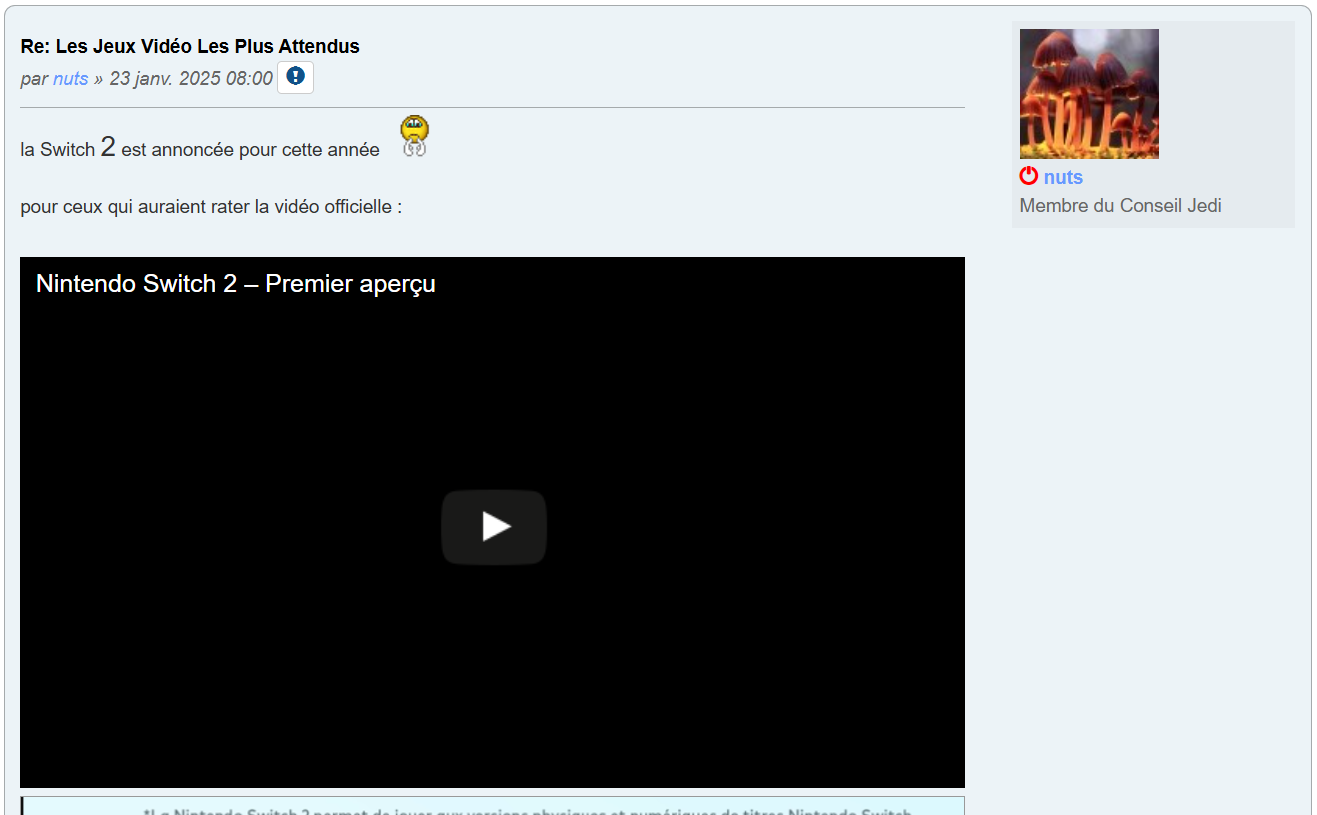Click the report post exclamation icon

tap(295, 77)
